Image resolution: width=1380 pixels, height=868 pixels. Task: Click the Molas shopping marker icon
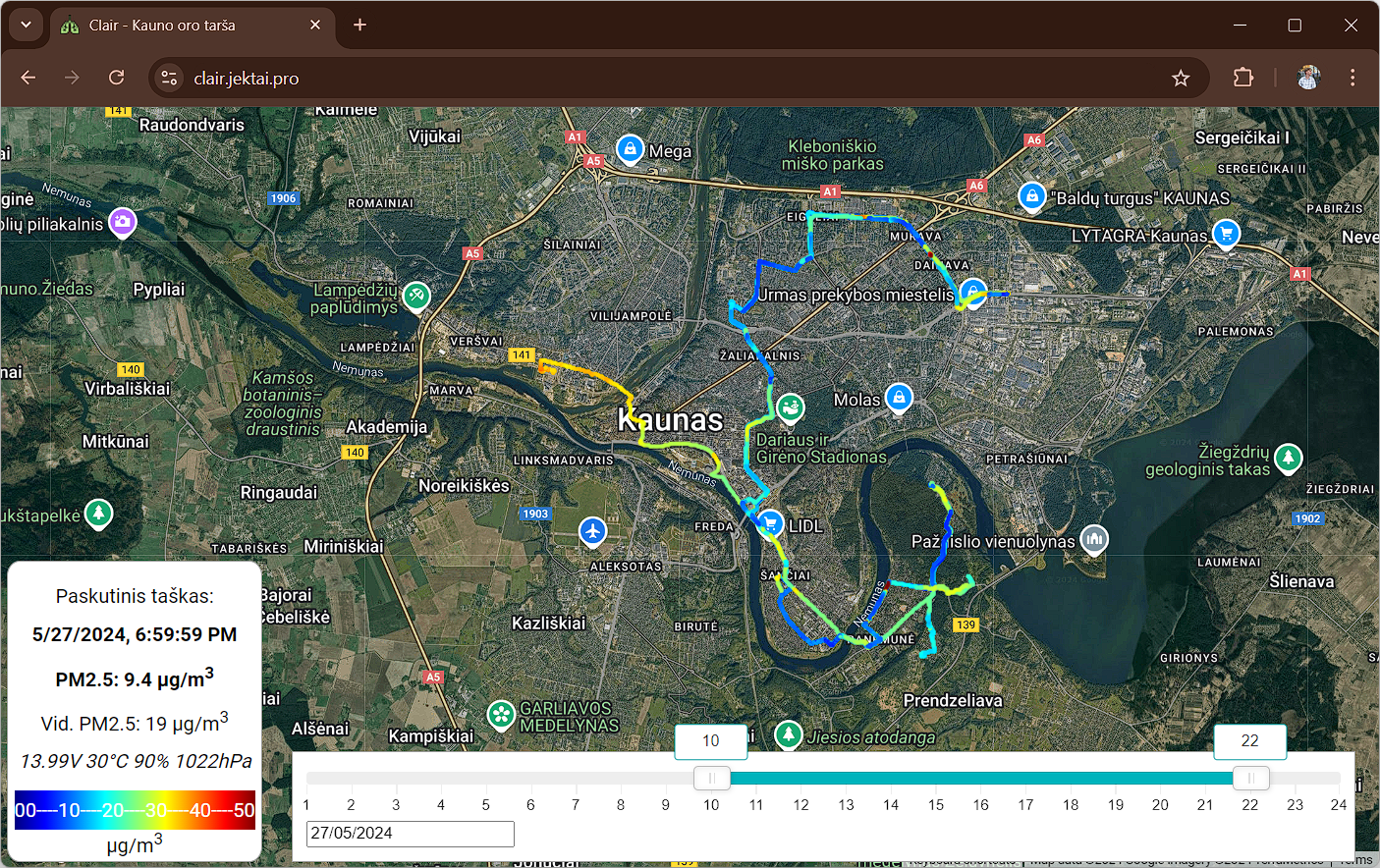tap(899, 399)
